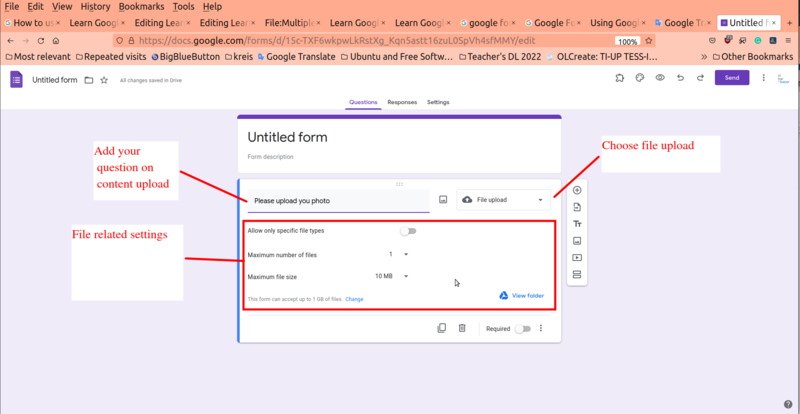
Task: Toggle Allow only specific file types
Action: [x=408, y=231]
